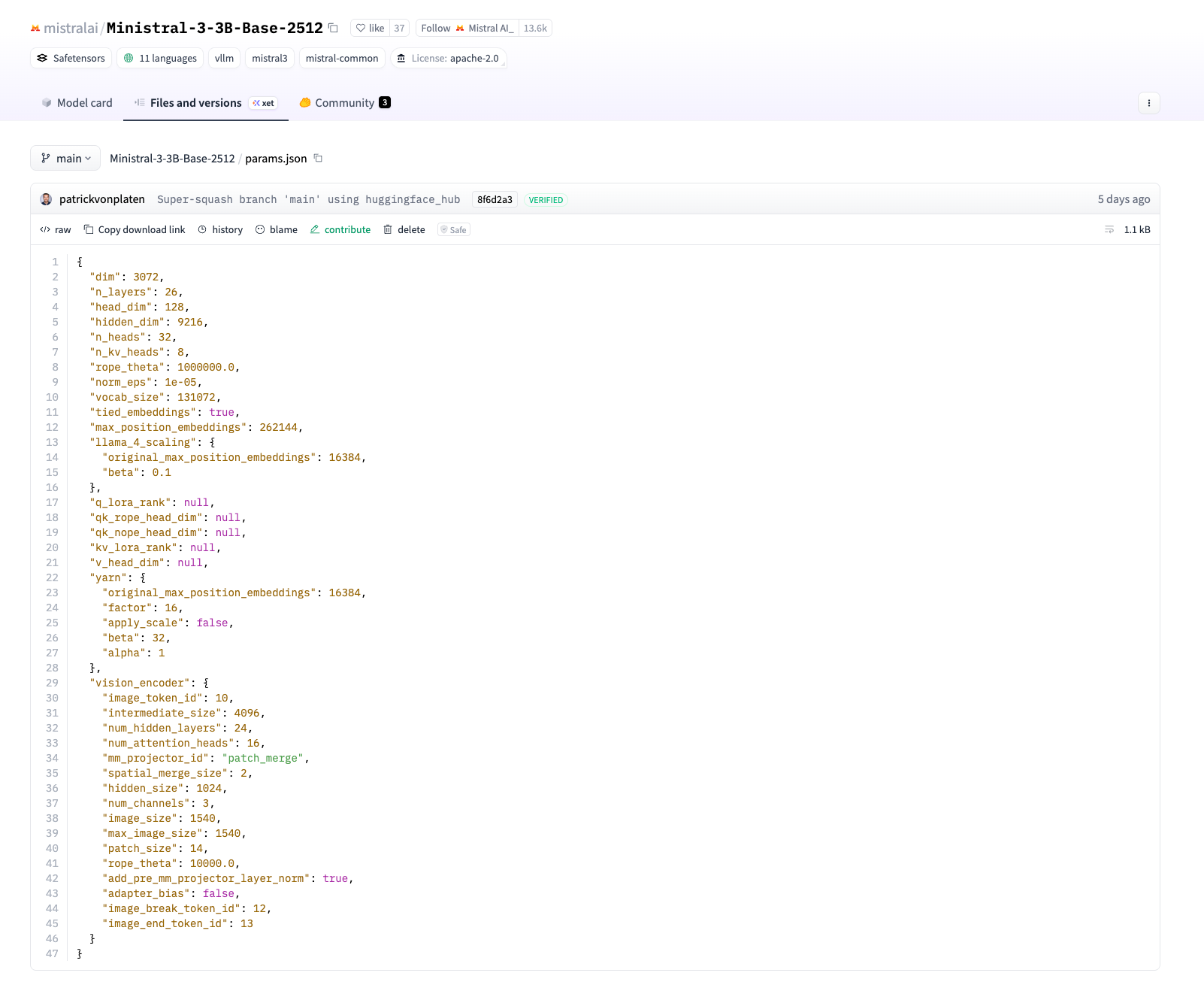
Task: Select the mistral3 tag
Action: point(270,58)
